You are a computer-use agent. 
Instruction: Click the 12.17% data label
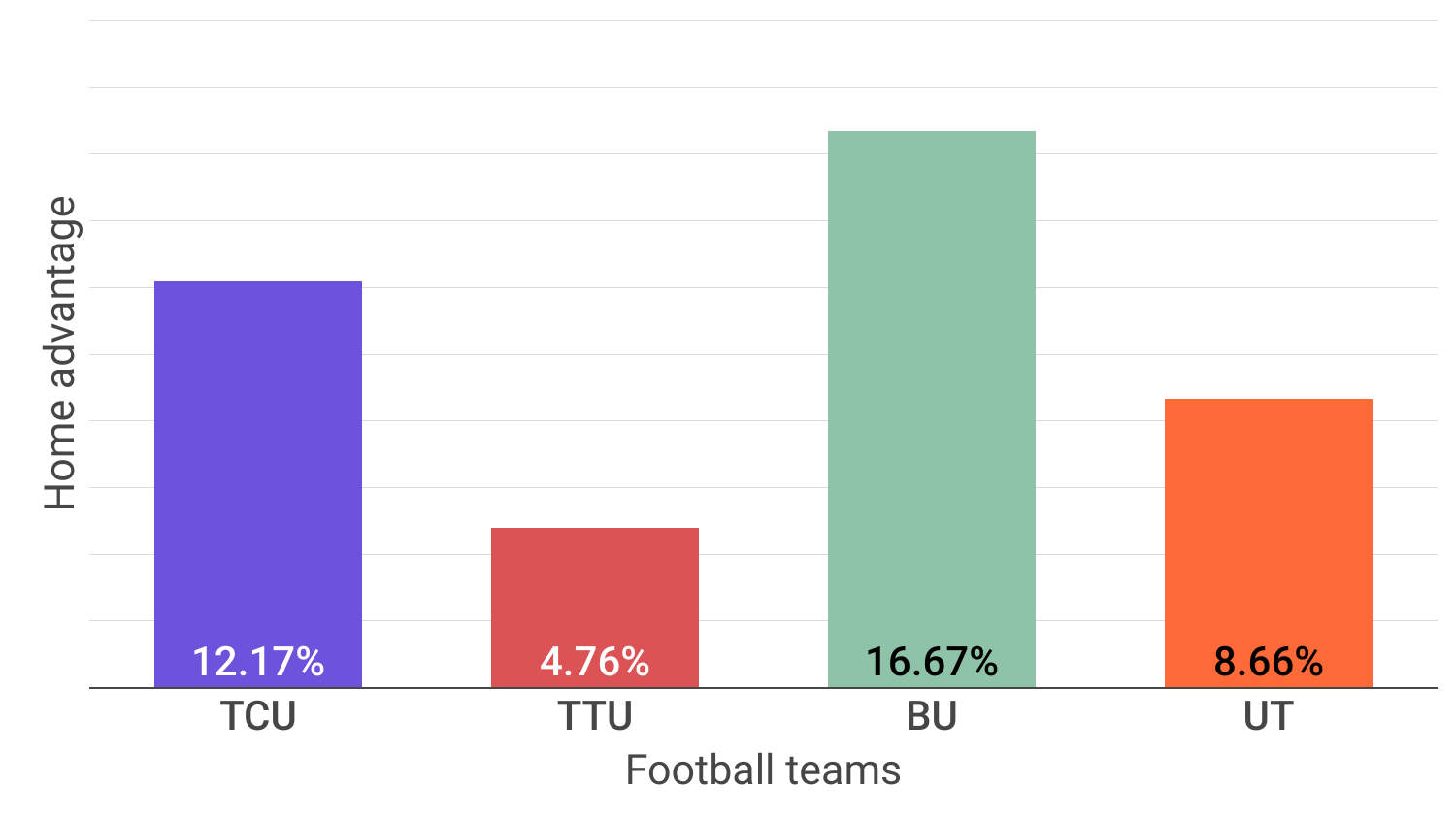258,662
